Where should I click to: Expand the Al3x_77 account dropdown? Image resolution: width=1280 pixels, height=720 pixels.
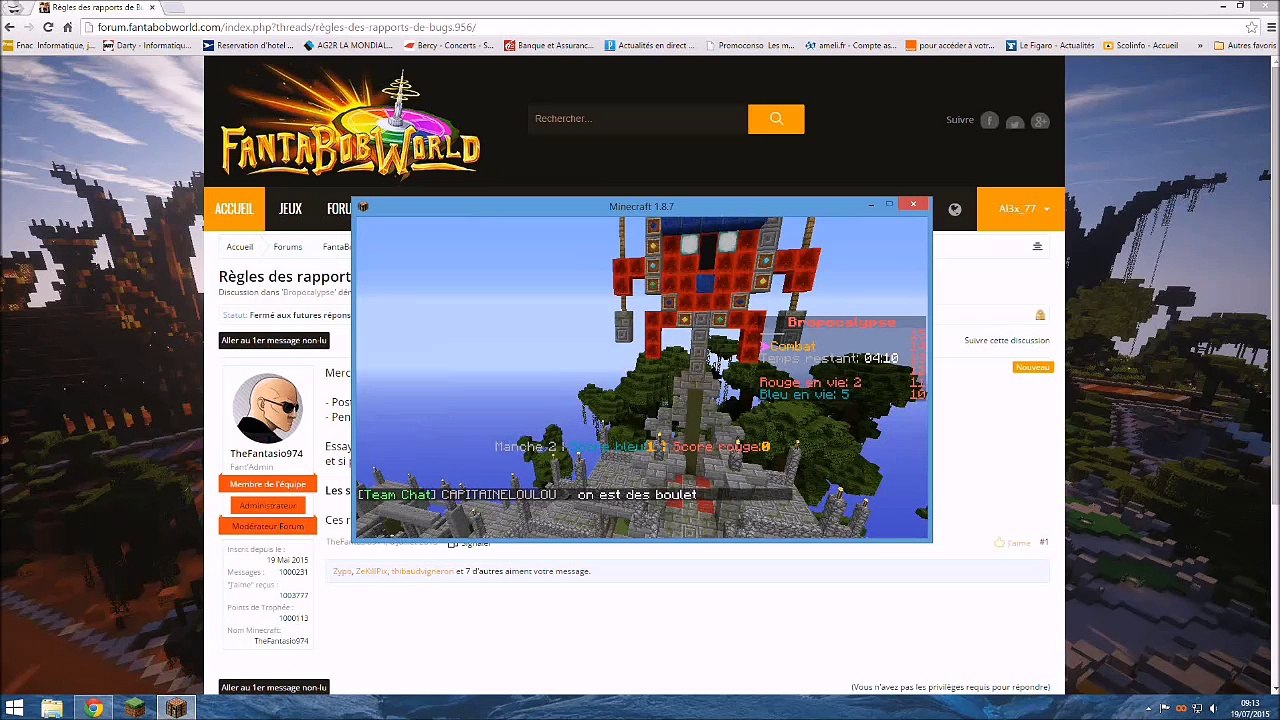(1021, 209)
